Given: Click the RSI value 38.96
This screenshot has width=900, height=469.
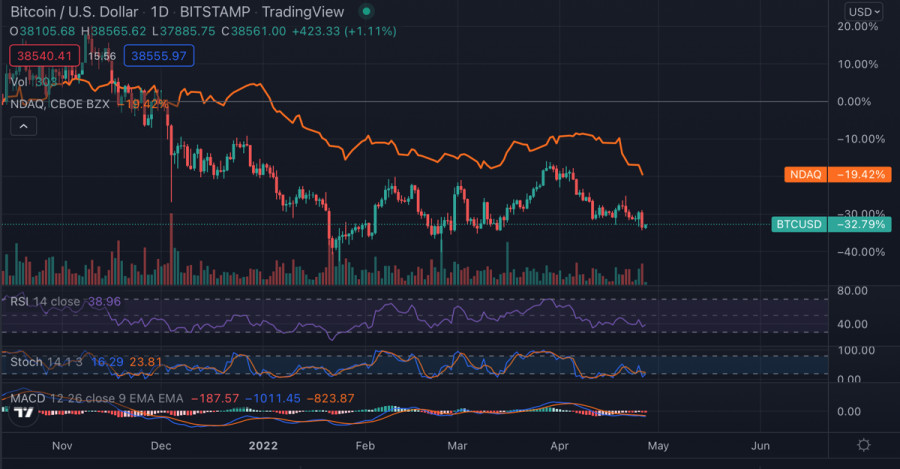Looking at the screenshot, I should 104,301.
